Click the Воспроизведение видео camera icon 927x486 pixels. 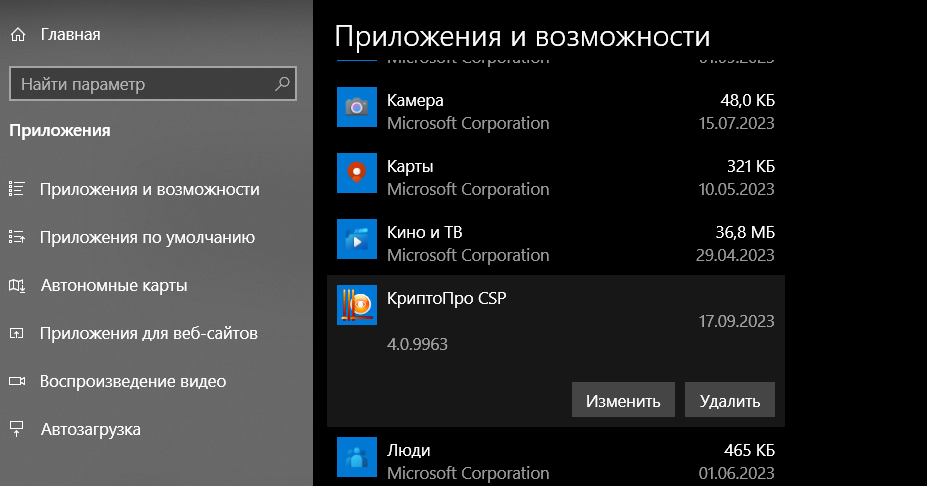[x=17, y=381]
